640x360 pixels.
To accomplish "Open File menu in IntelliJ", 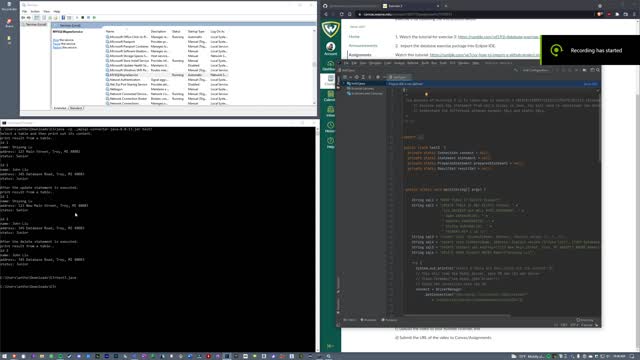I will click(346, 63).
